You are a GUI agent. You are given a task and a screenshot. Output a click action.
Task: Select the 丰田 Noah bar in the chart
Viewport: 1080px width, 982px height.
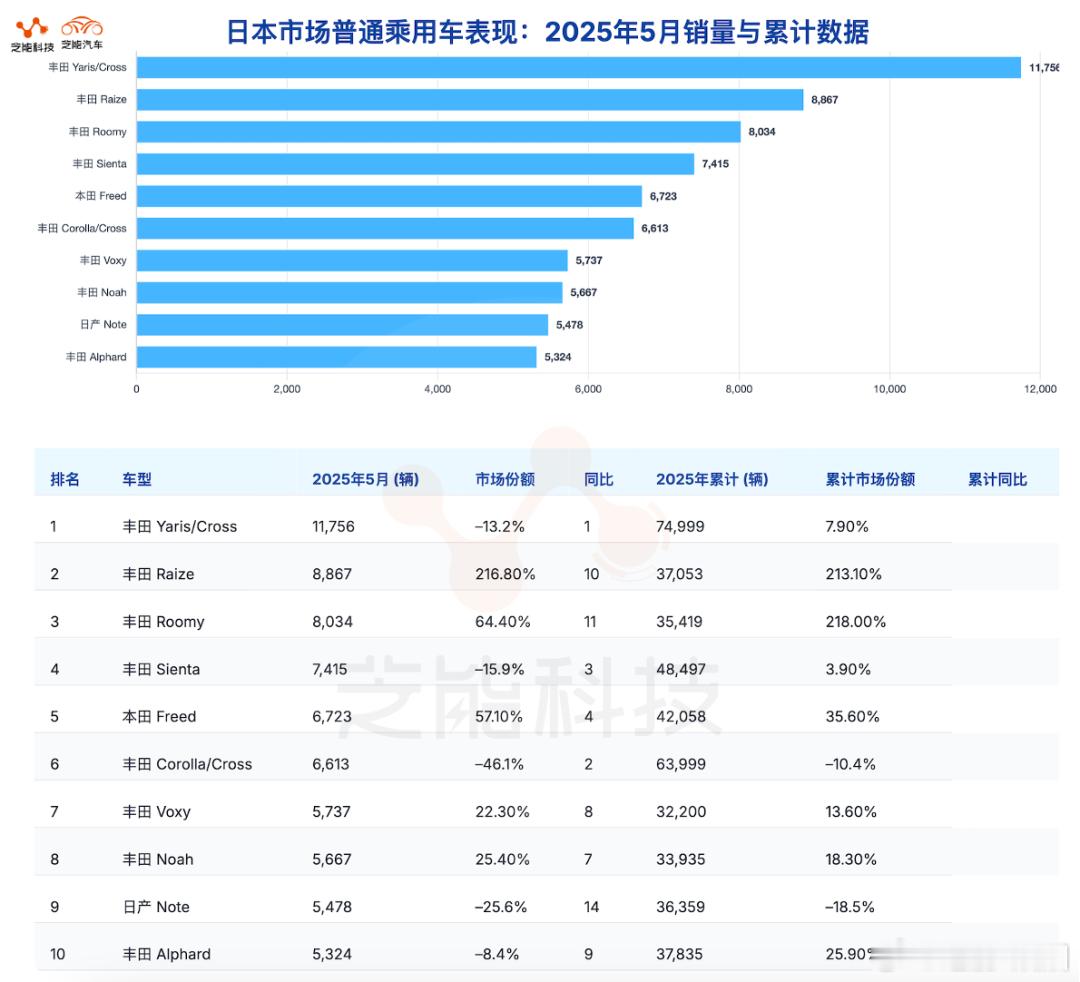pyautogui.click(x=349, y=293)
